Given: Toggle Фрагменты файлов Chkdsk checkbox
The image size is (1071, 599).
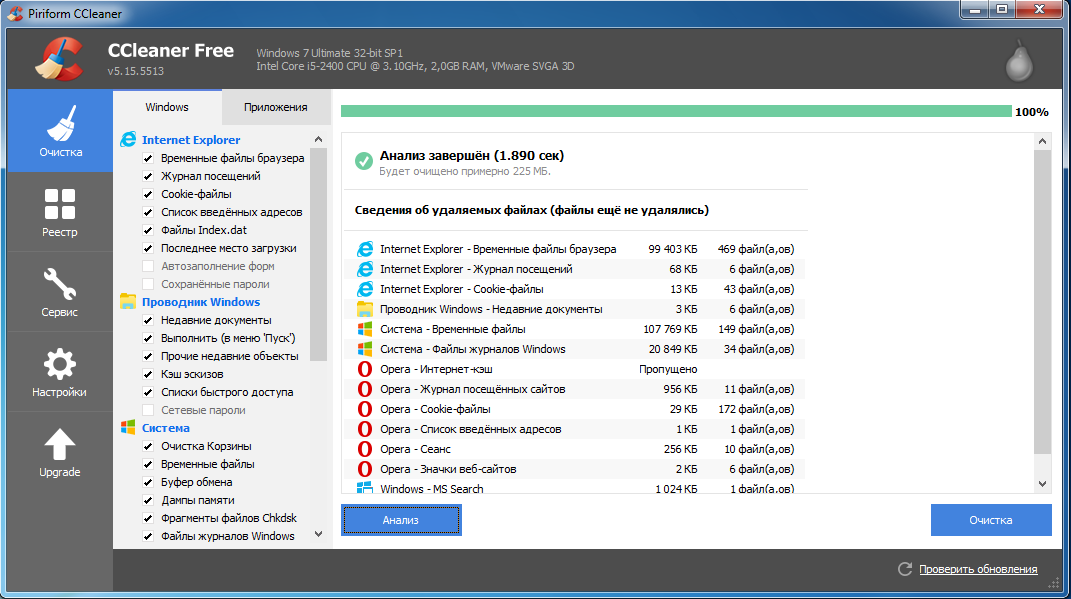Looking at the screenshot, I should point(148,518).
